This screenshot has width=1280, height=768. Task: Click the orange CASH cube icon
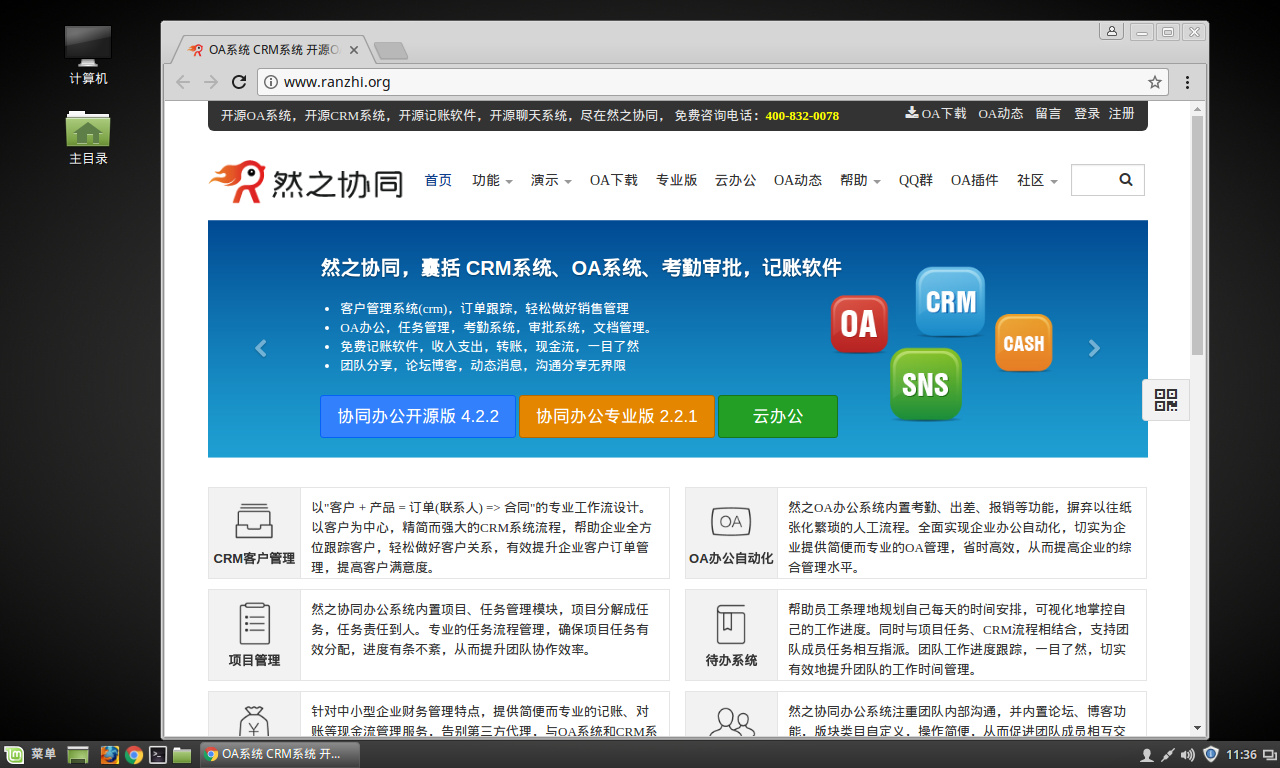tap(1023, 343)
